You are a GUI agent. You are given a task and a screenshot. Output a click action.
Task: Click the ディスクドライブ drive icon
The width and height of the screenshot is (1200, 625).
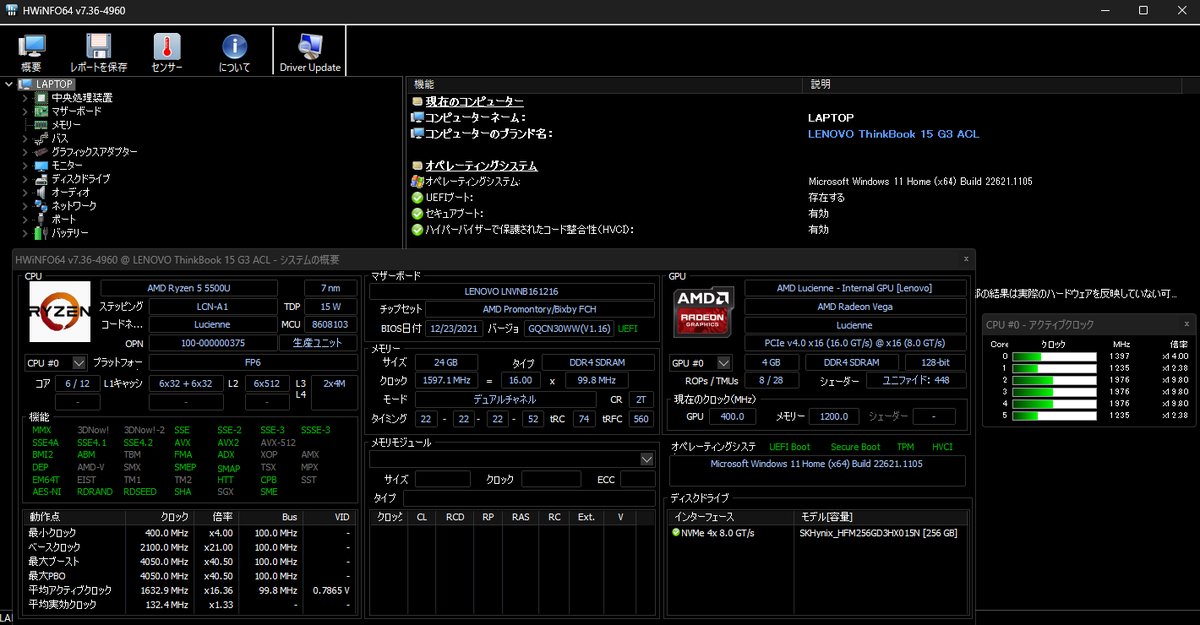(42, 179)
